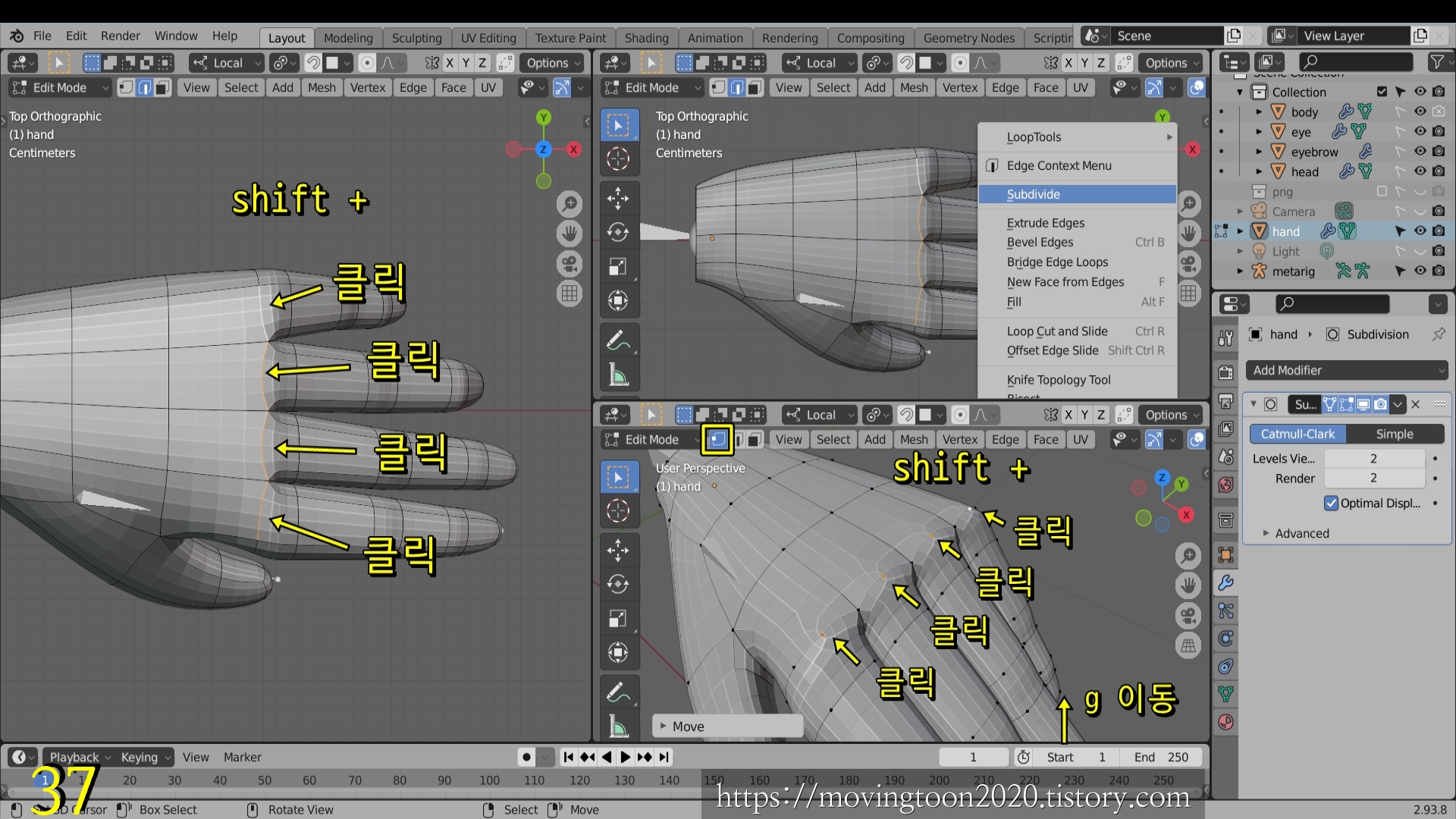The image size is (1456, 819).
Task: Choose Subdivide from edge menu
Action: [x=1077, y=194]
